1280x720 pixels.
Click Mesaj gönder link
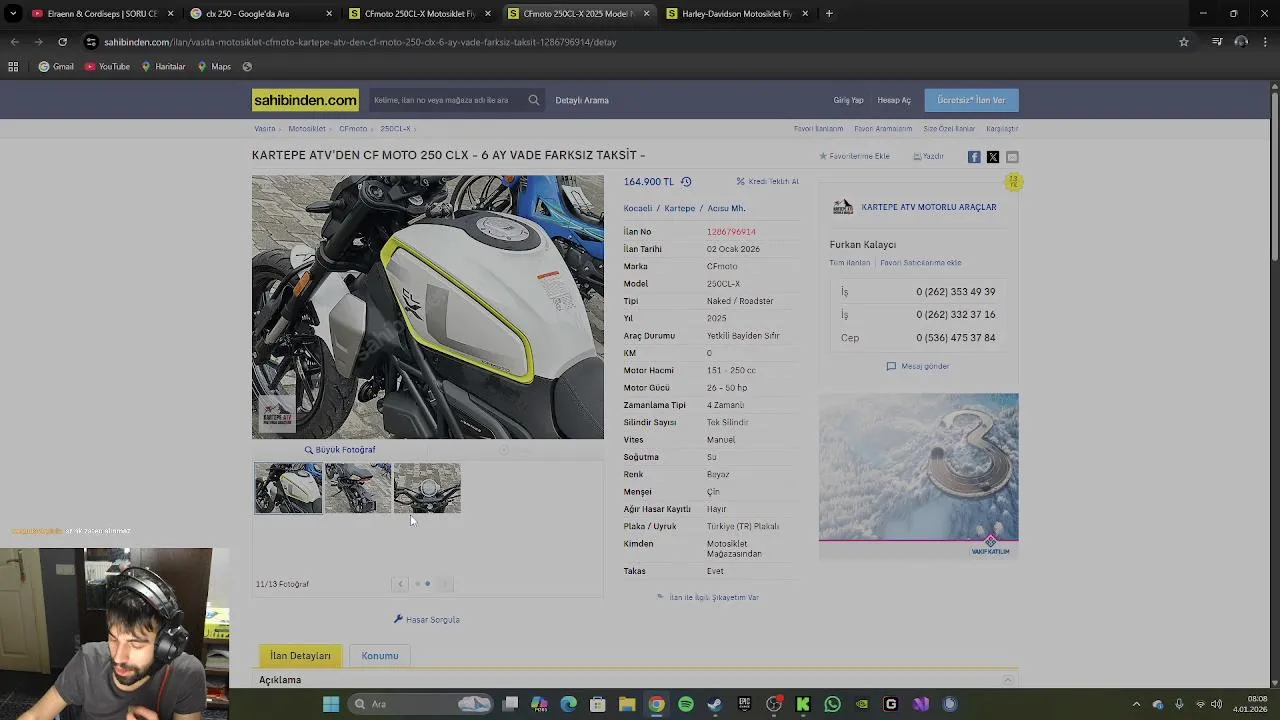pos(918,366)
